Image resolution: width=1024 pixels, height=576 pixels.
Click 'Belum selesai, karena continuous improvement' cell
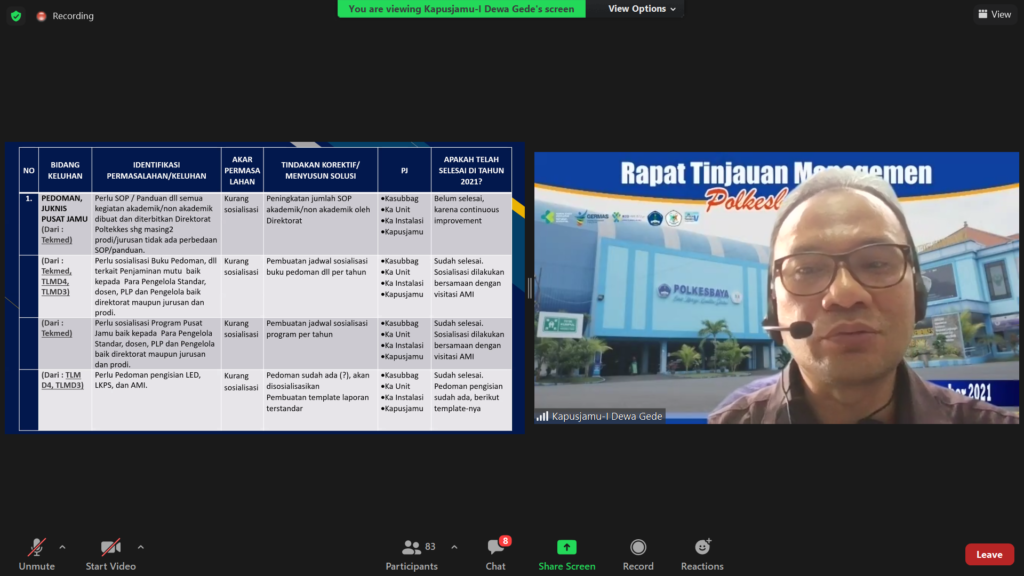[x=471, y=223]
